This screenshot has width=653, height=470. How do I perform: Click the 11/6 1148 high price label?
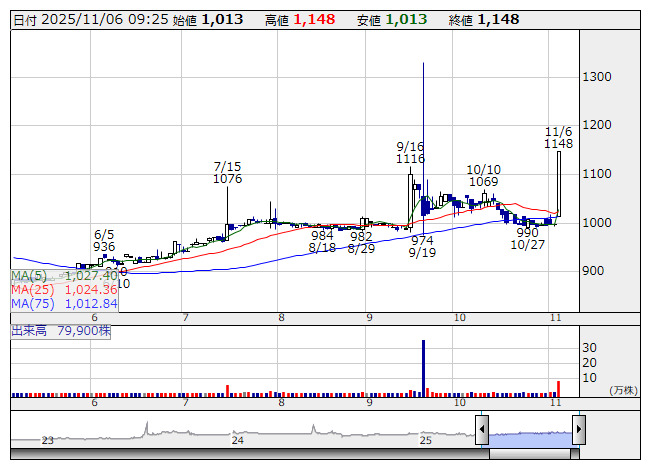(x=558, y=138)
